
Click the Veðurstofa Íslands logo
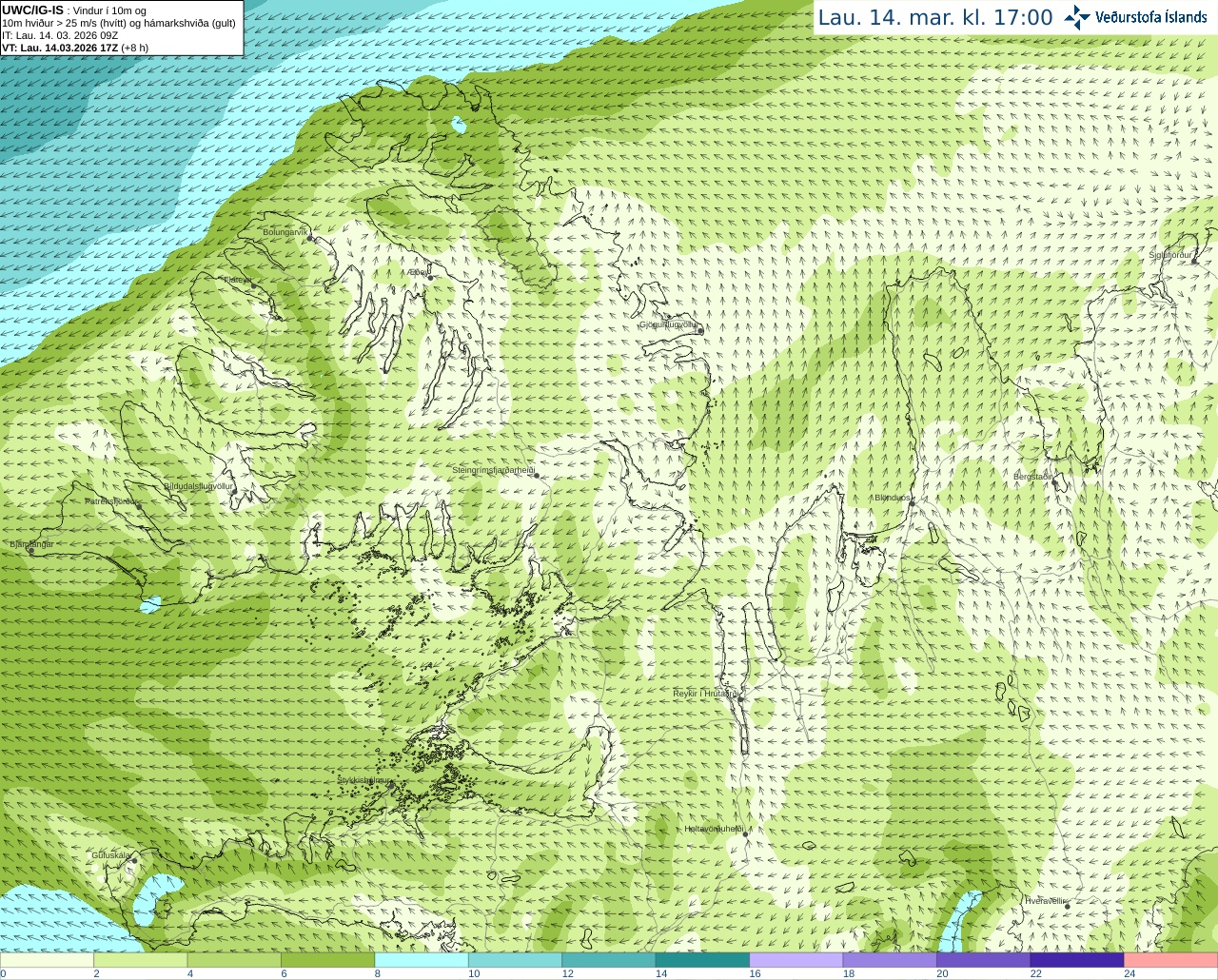[x=1135, y=17]
